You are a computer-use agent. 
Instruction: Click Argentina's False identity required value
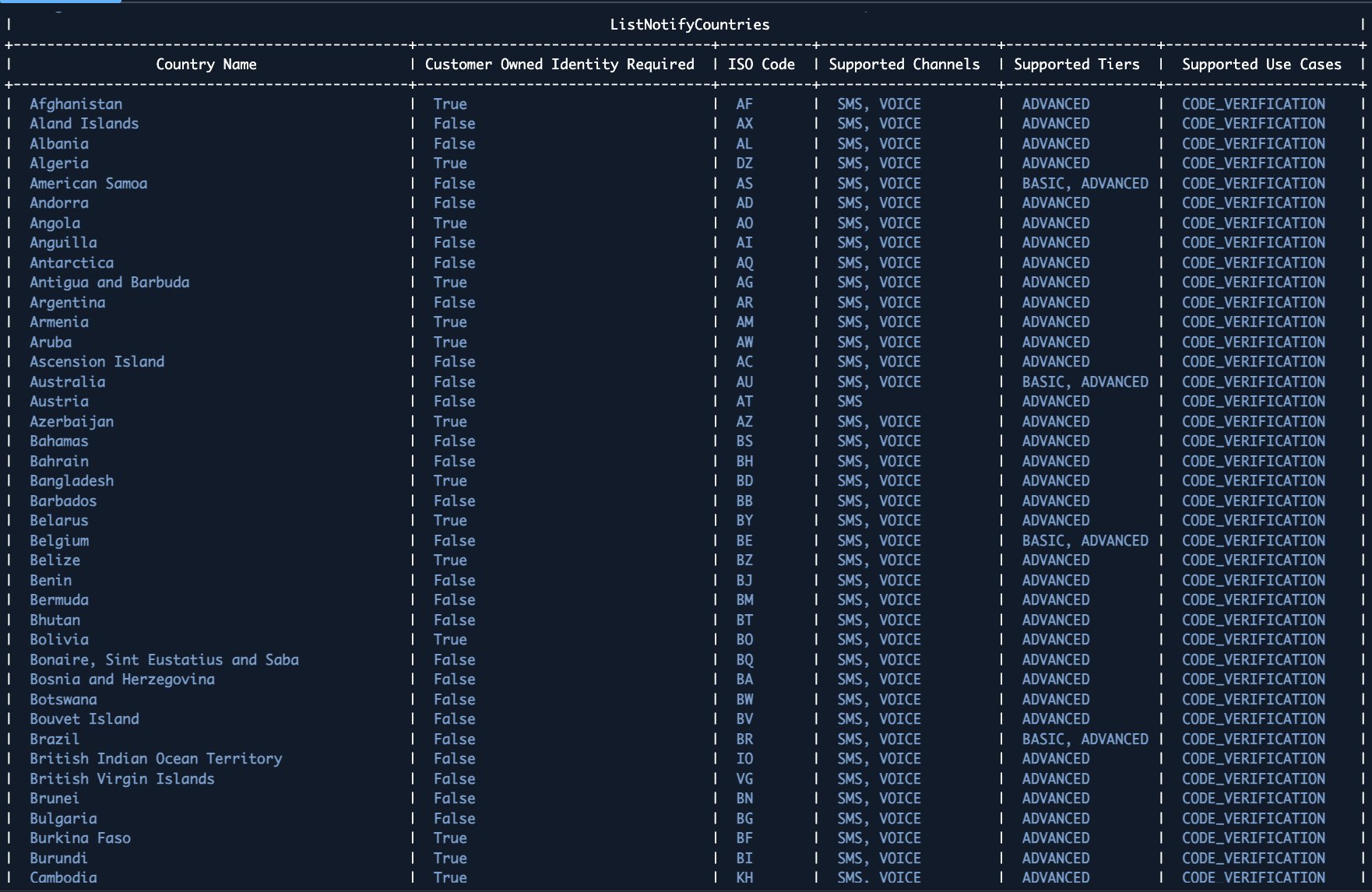(x=454, y=302)
